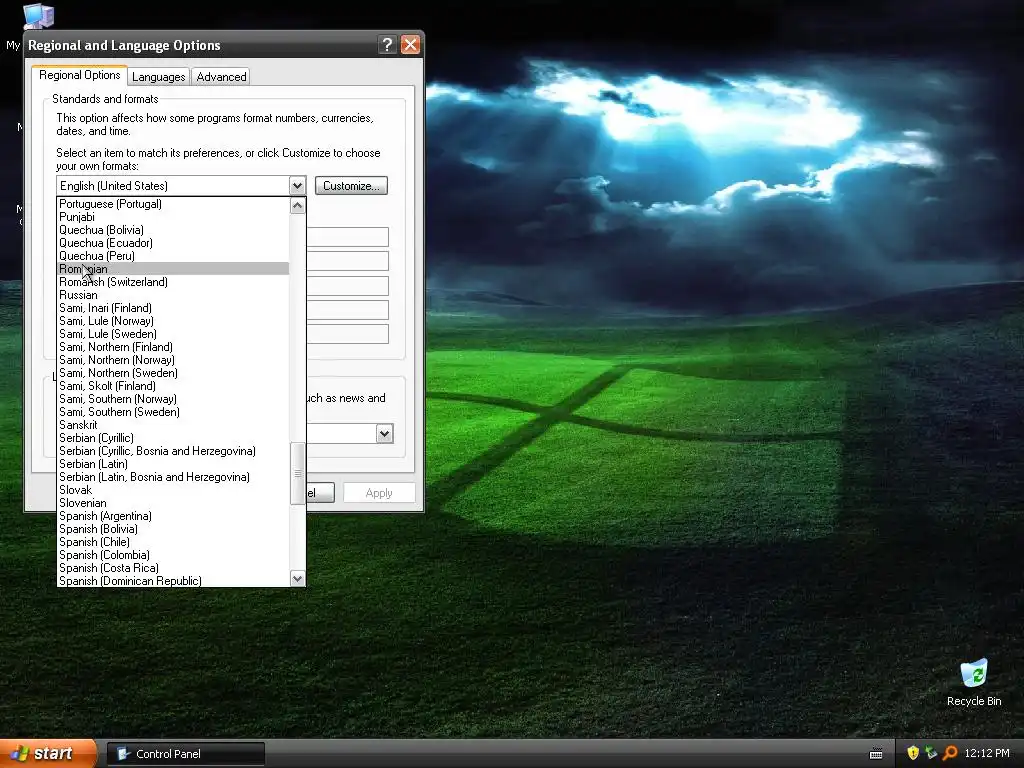Click the Start button on taskbar
The image size is (1024, 768).
pos(48,754)
